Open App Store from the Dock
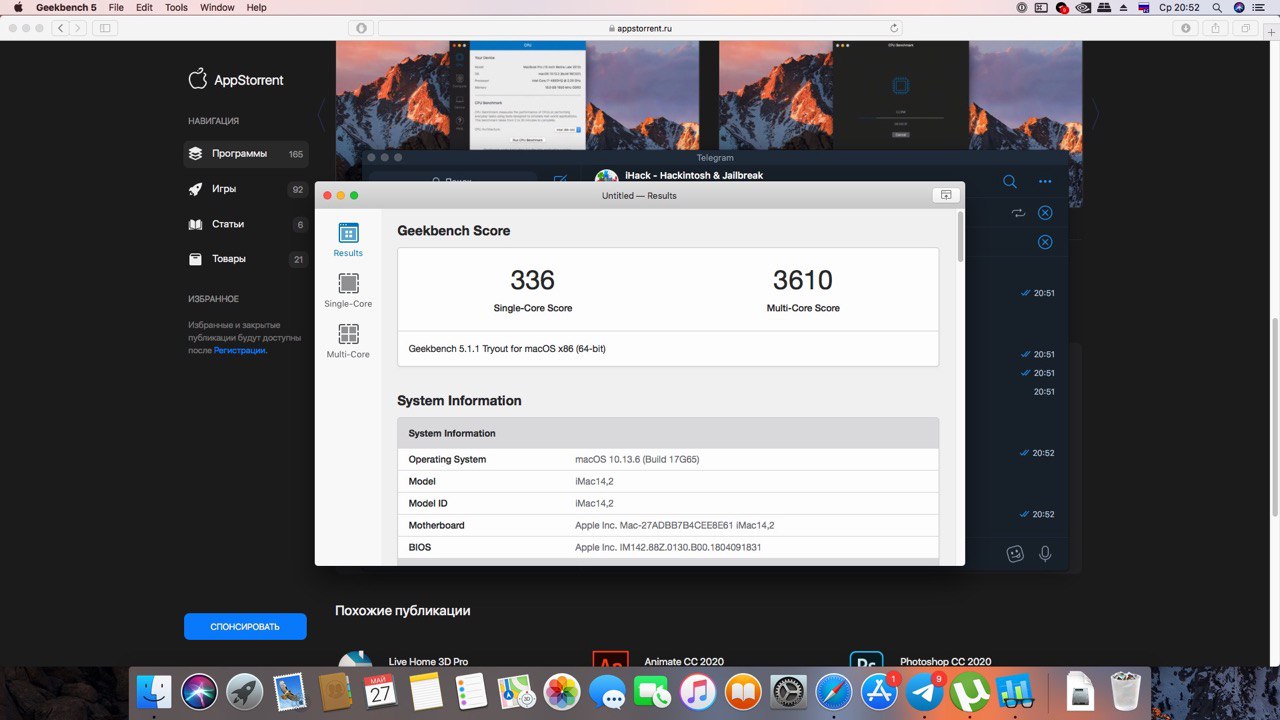Image resolution: width=1280 pixels, height=720 pixels. (880, 691)
